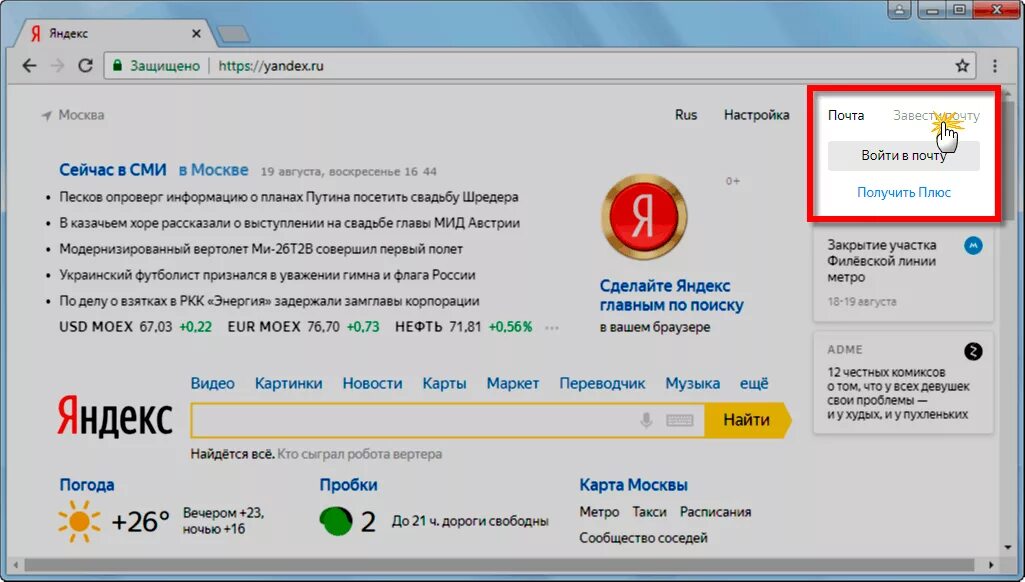Screen dimensions: 1025x582
Task: Click the green traffic indicator icon
Action: pyautogui.click(x=336, y=521)
